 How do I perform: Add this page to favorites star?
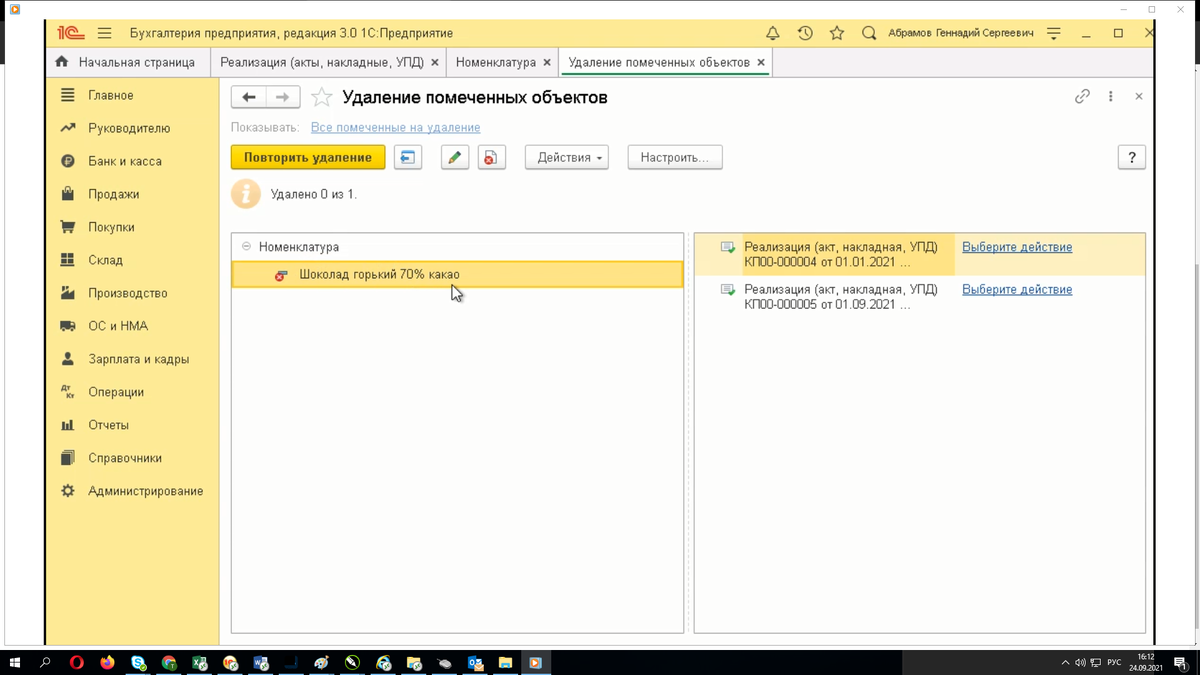click(x=321, y=97)
